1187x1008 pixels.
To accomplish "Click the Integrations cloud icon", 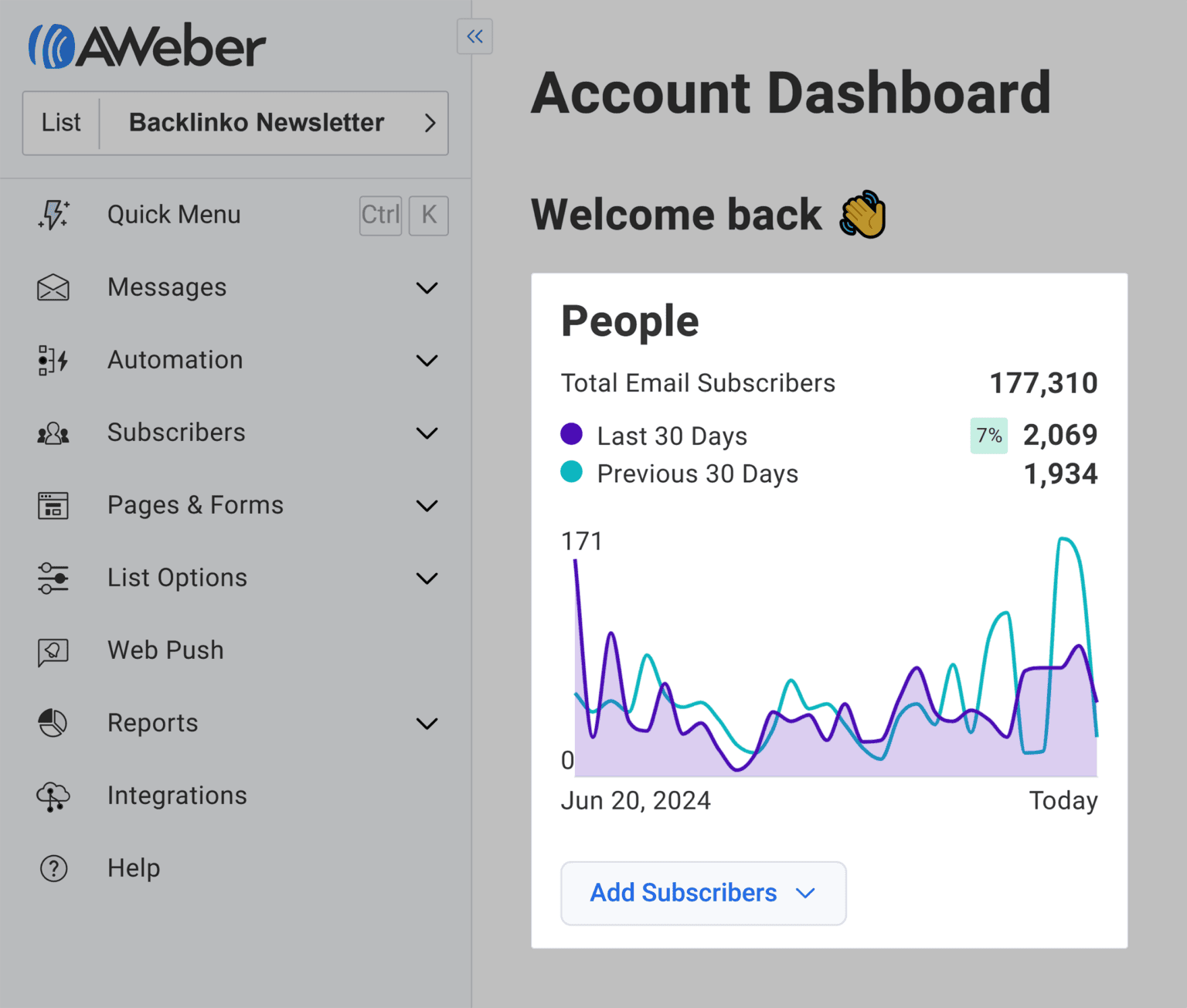I will [53, 796].
